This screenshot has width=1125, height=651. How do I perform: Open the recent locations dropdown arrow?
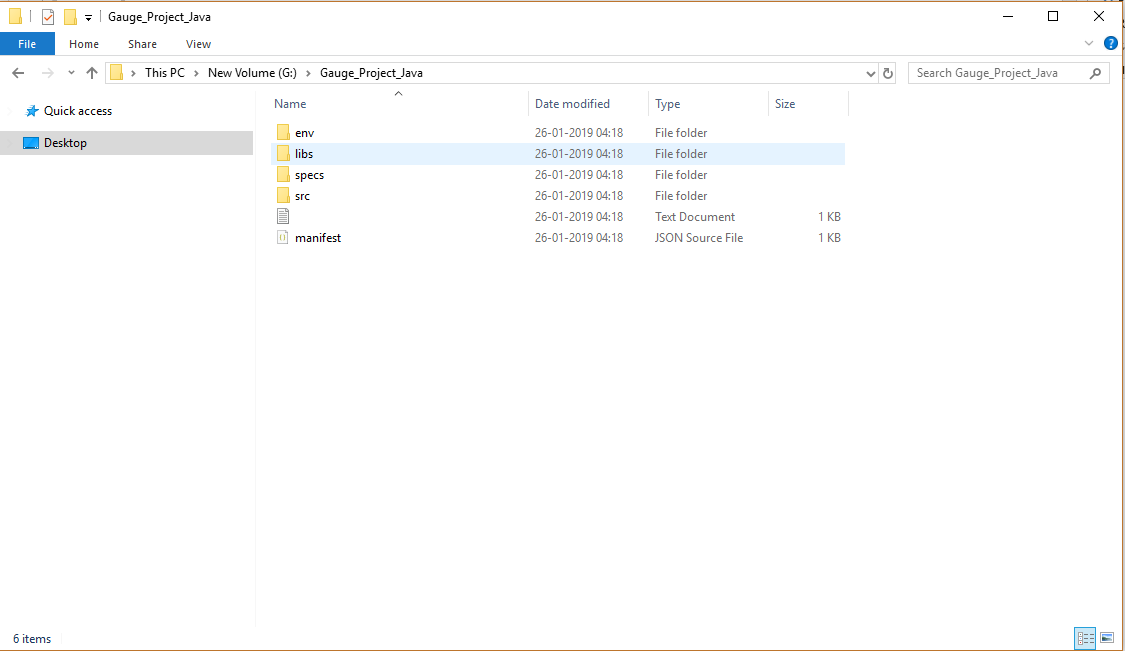click(71, 72)
